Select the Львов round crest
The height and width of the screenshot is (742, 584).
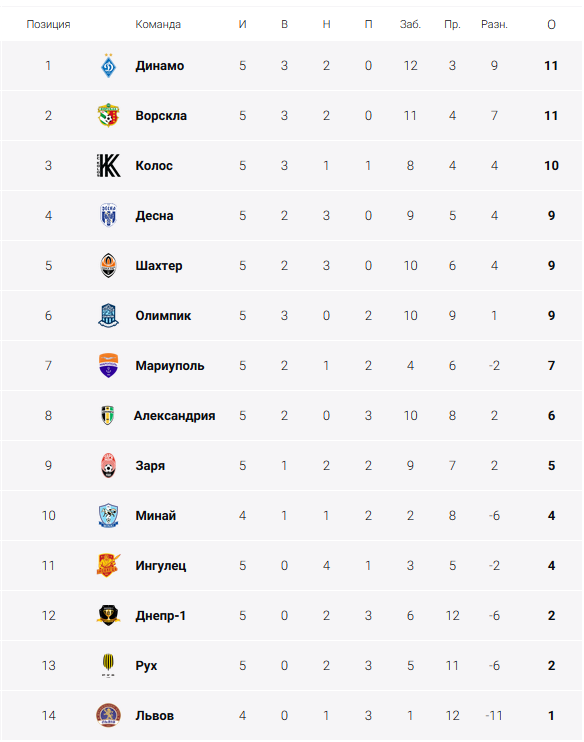coord(108,716)
